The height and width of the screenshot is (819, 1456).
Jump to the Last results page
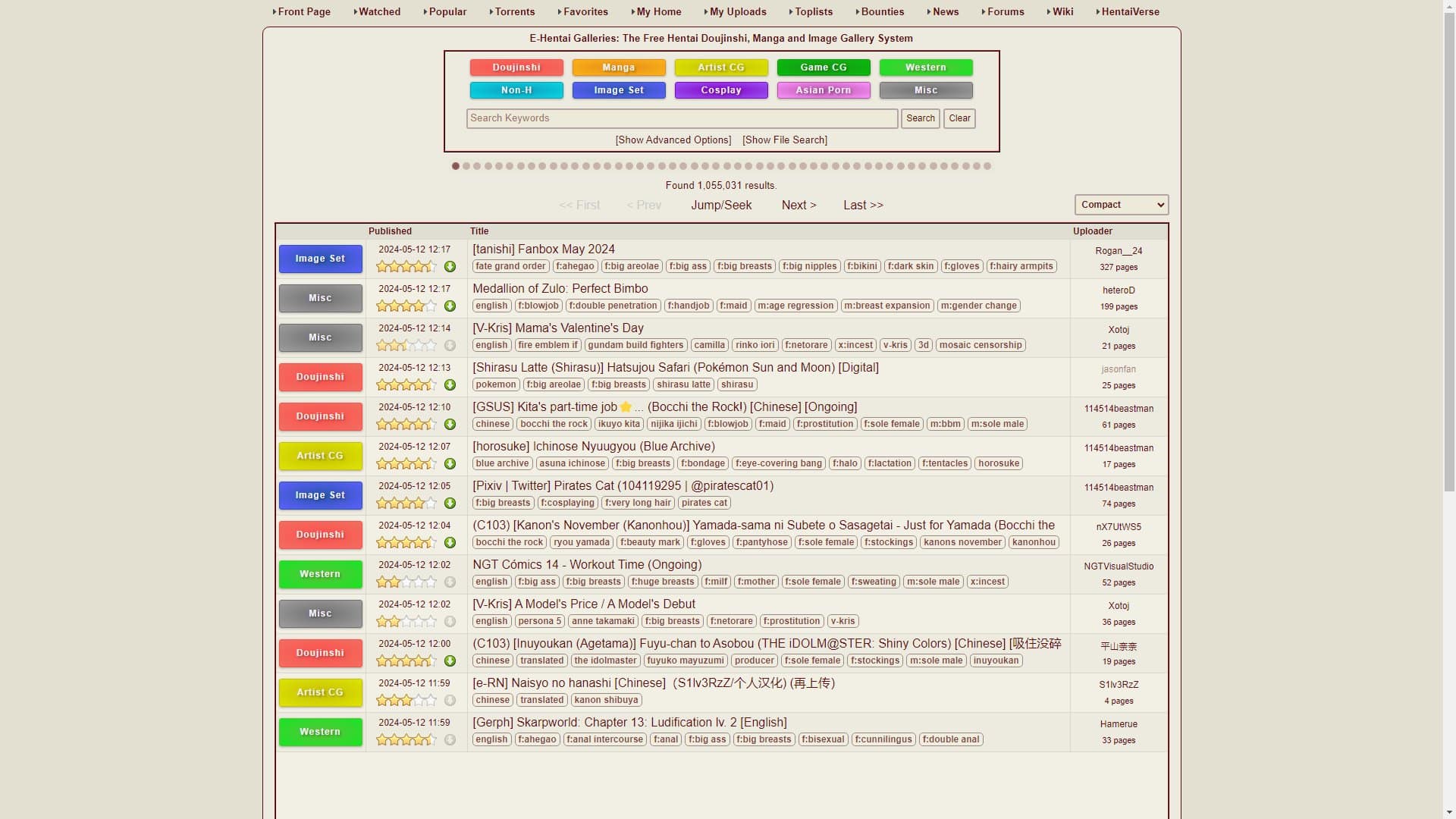(x=863, y=206)
